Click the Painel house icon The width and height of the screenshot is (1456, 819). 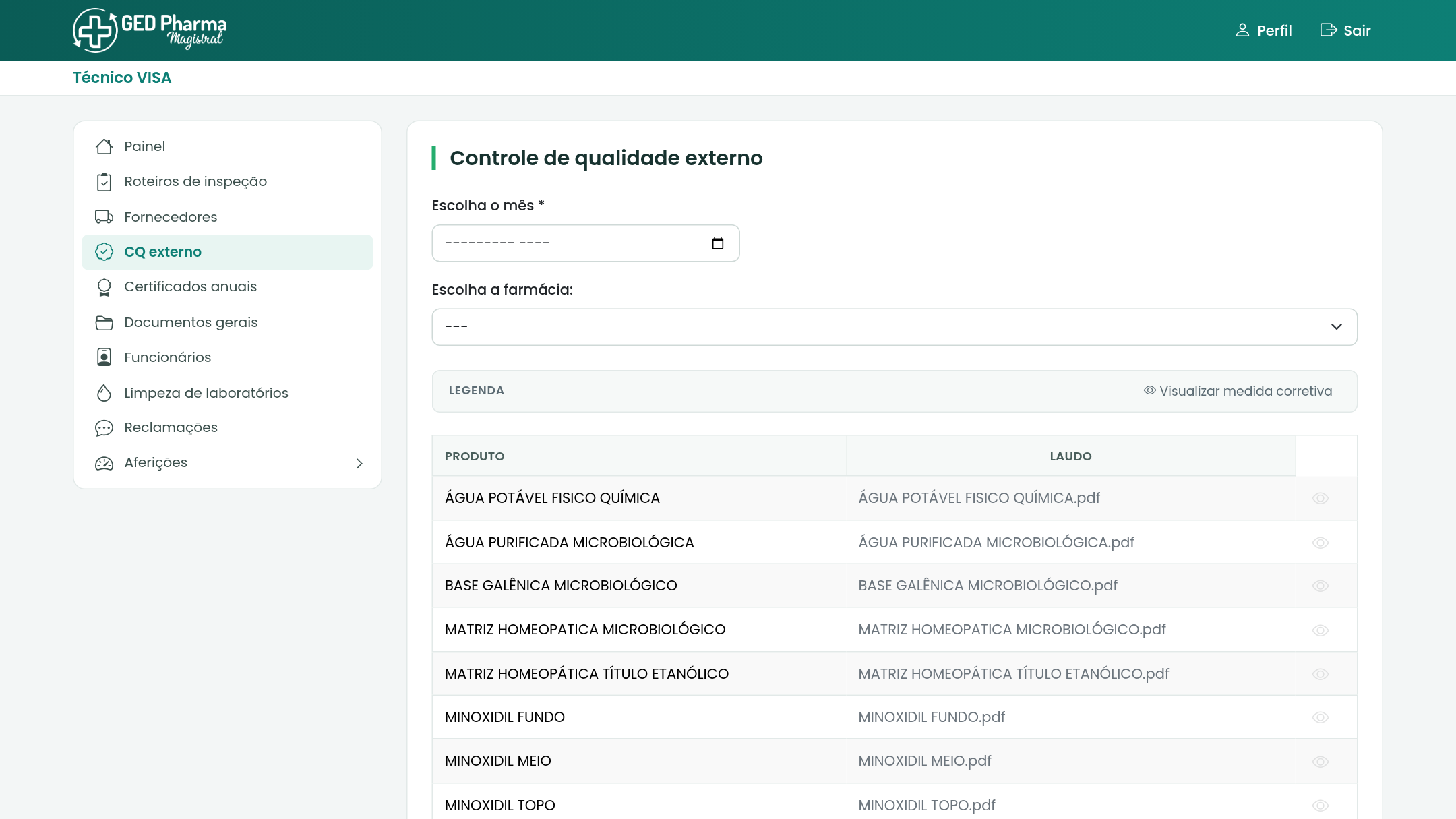click(104, 146)
